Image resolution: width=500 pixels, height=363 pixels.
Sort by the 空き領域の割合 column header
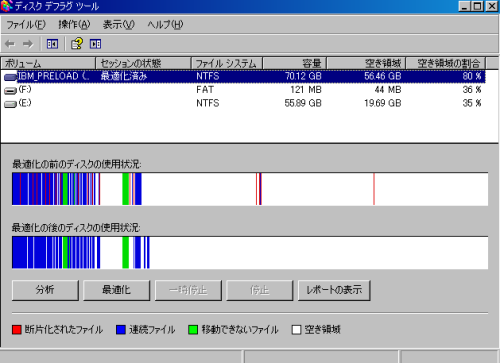click(x=445, y=63)
